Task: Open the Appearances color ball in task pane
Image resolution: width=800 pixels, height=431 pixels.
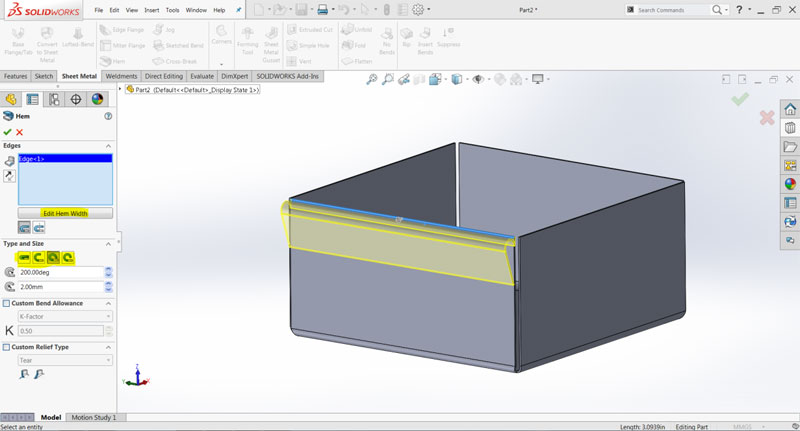Action: coord(790,184)
